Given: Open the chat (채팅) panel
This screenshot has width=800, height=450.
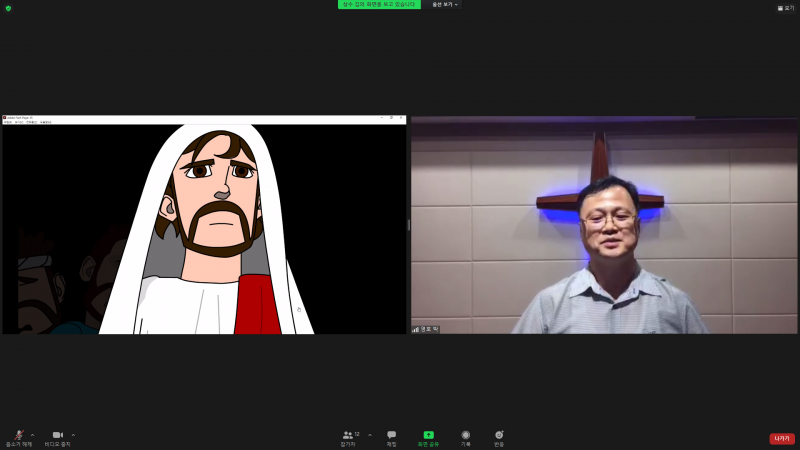Looking at the screenshot, I should [391, 439].
